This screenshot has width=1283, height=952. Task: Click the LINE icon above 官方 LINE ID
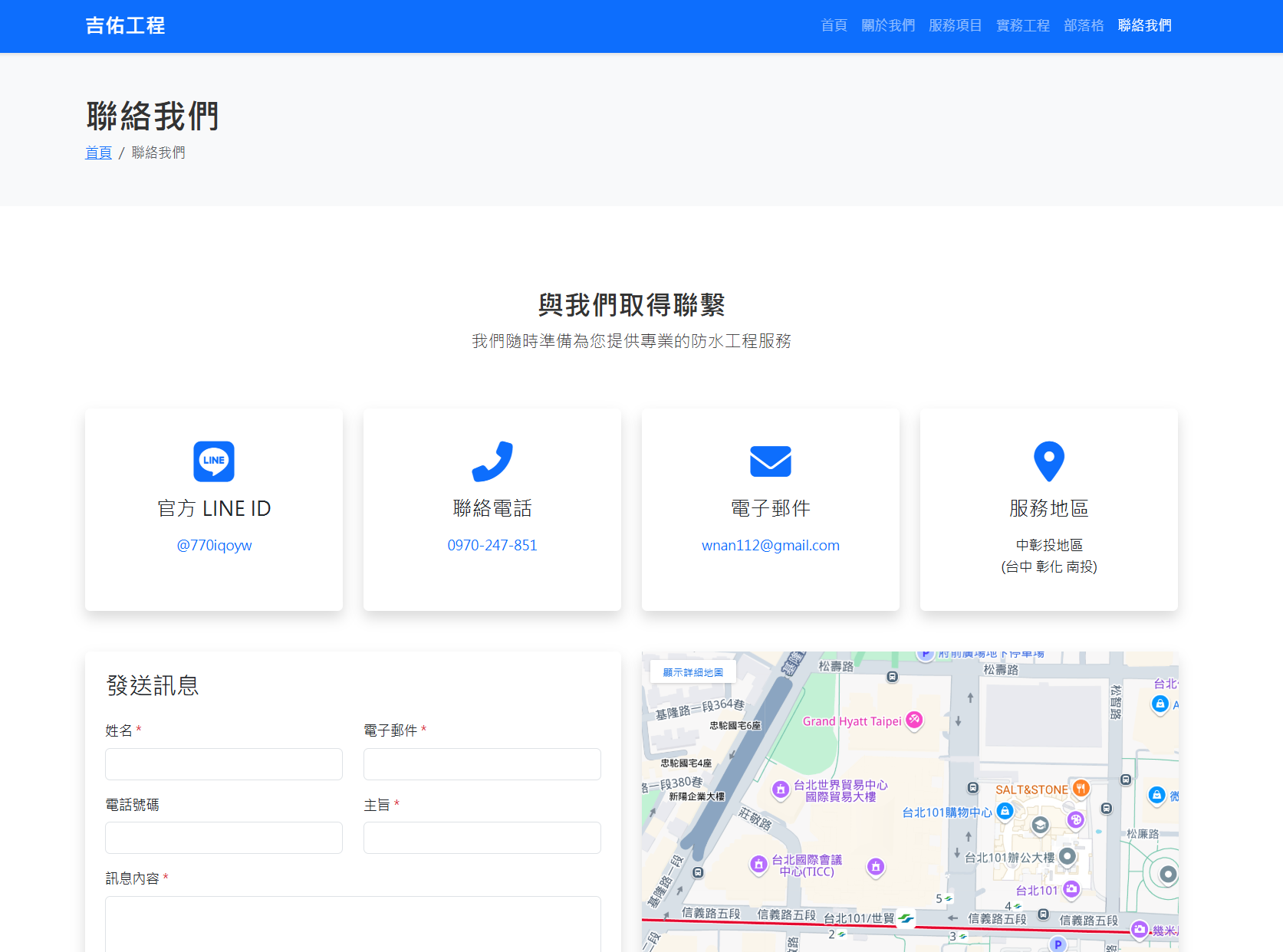(213, 461)
